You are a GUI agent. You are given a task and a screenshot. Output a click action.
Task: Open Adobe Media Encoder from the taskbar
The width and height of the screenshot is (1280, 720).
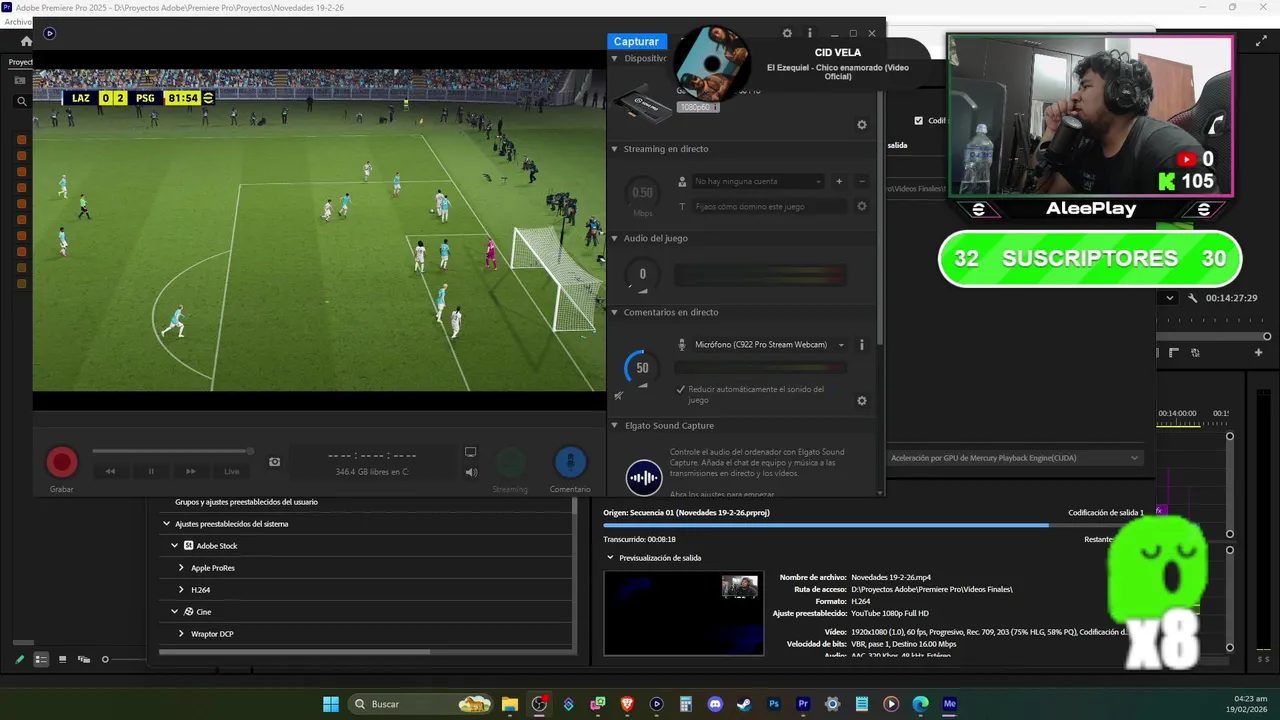(950, 704)
